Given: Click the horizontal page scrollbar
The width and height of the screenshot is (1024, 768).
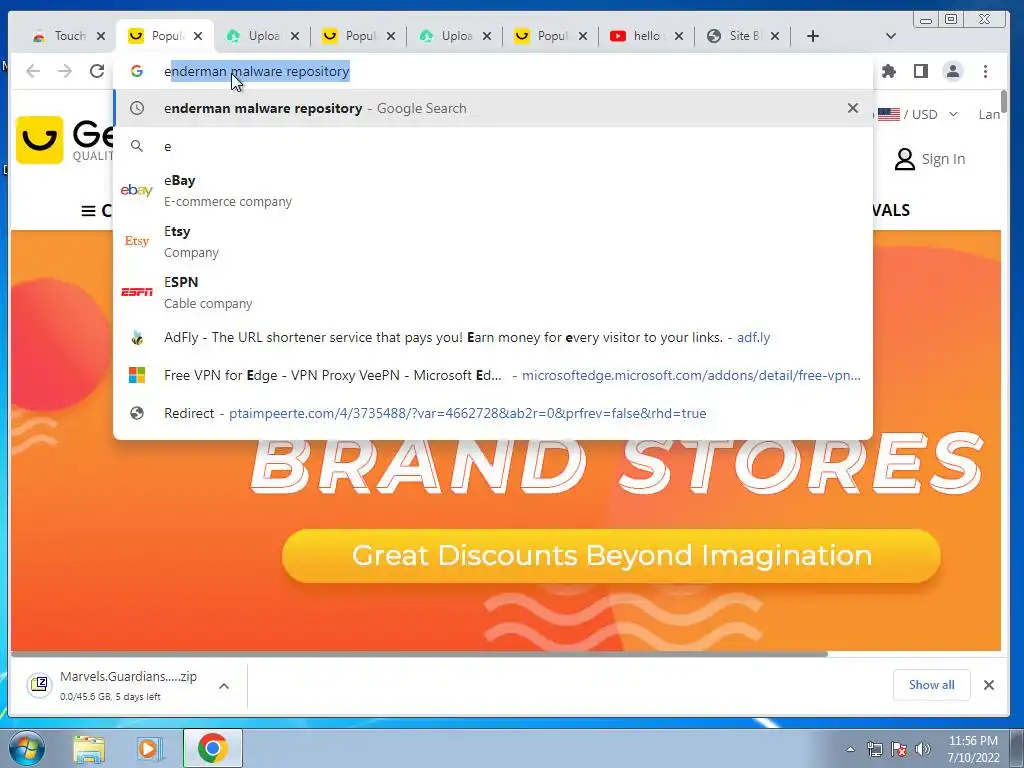Looking at the screenshot, I should pos(419,654).
